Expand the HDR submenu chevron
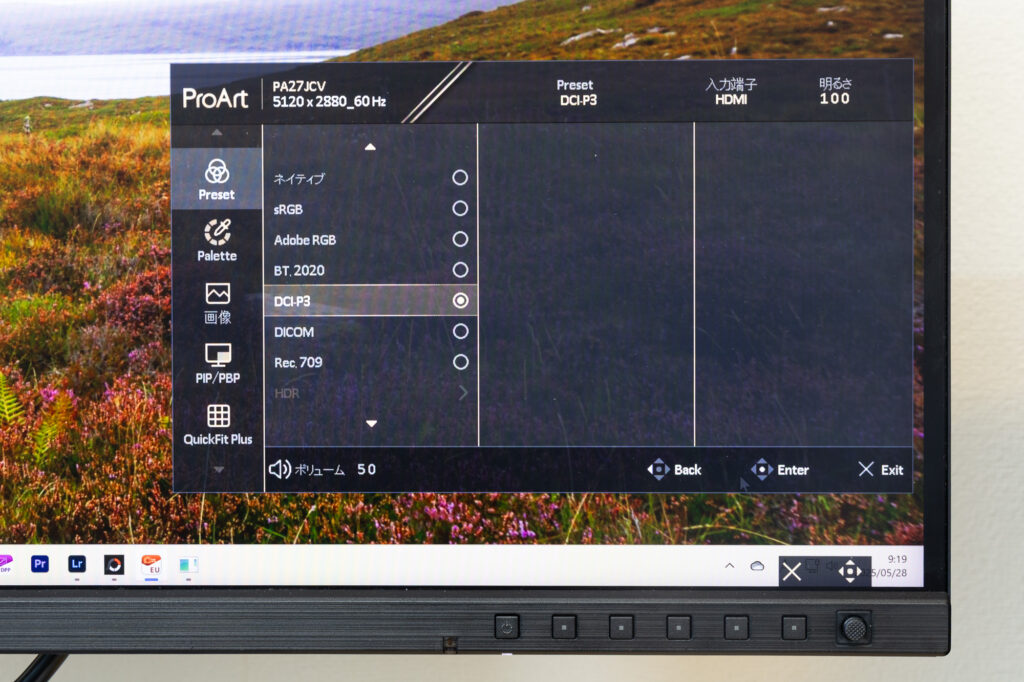Screen dimensions: 1024x682 coord(463,393)
